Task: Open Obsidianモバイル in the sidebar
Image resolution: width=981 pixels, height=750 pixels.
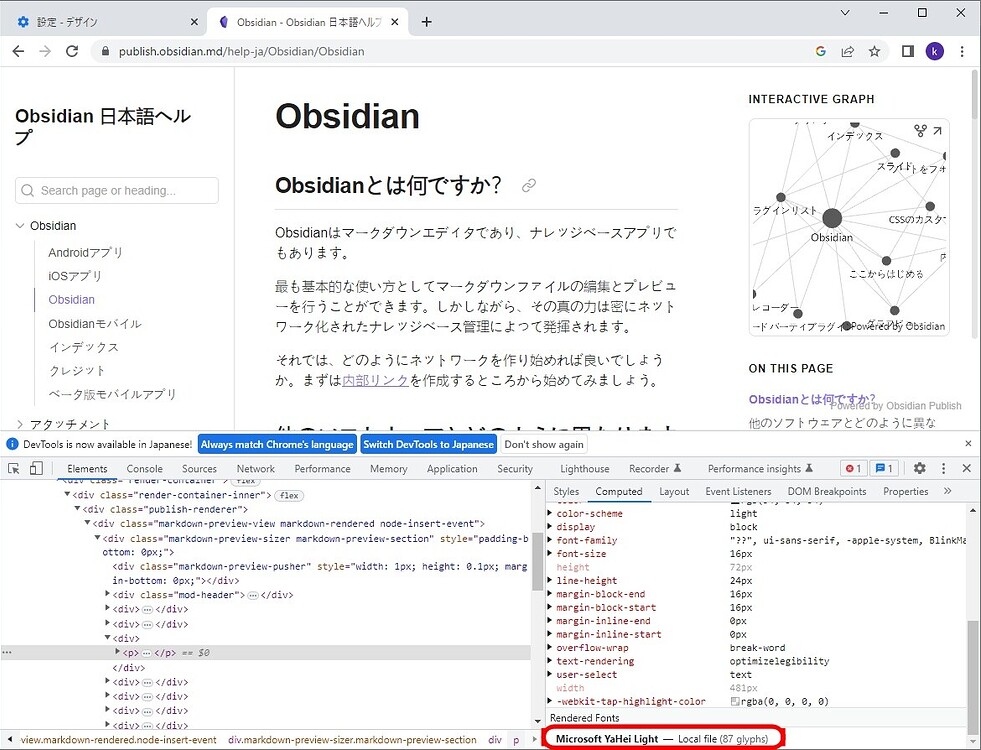Action: point(95,323)
